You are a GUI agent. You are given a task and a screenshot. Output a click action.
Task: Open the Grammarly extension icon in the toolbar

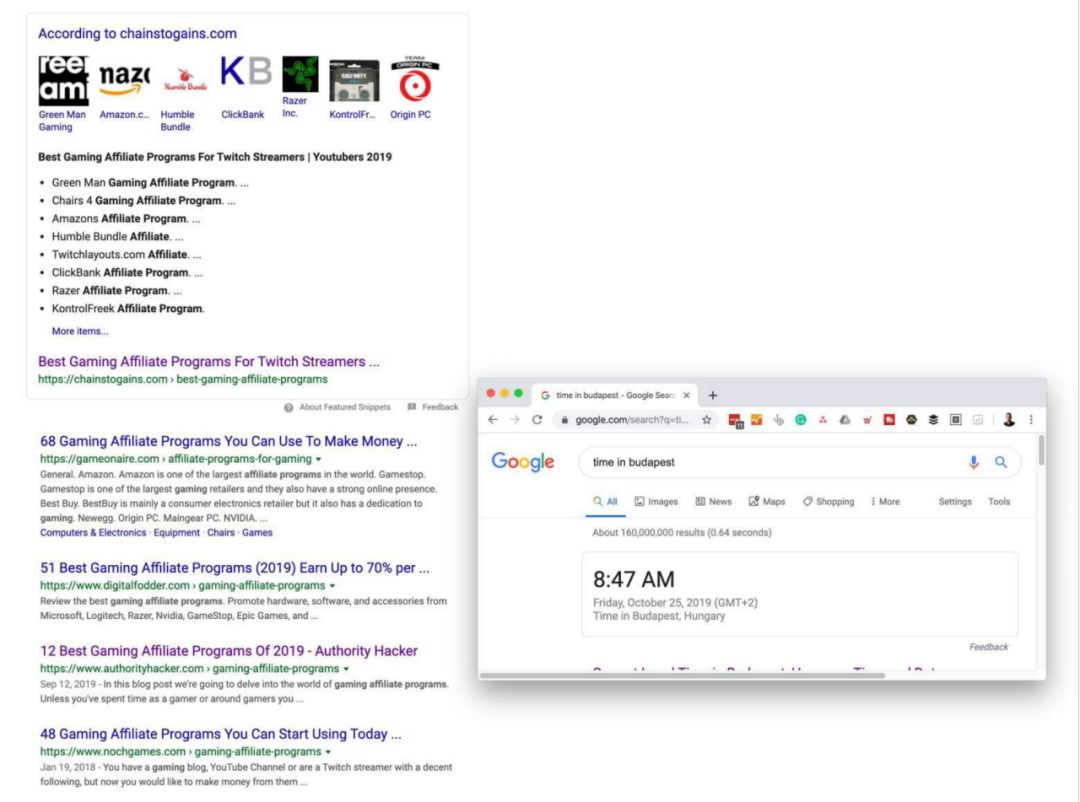(799, 419)
